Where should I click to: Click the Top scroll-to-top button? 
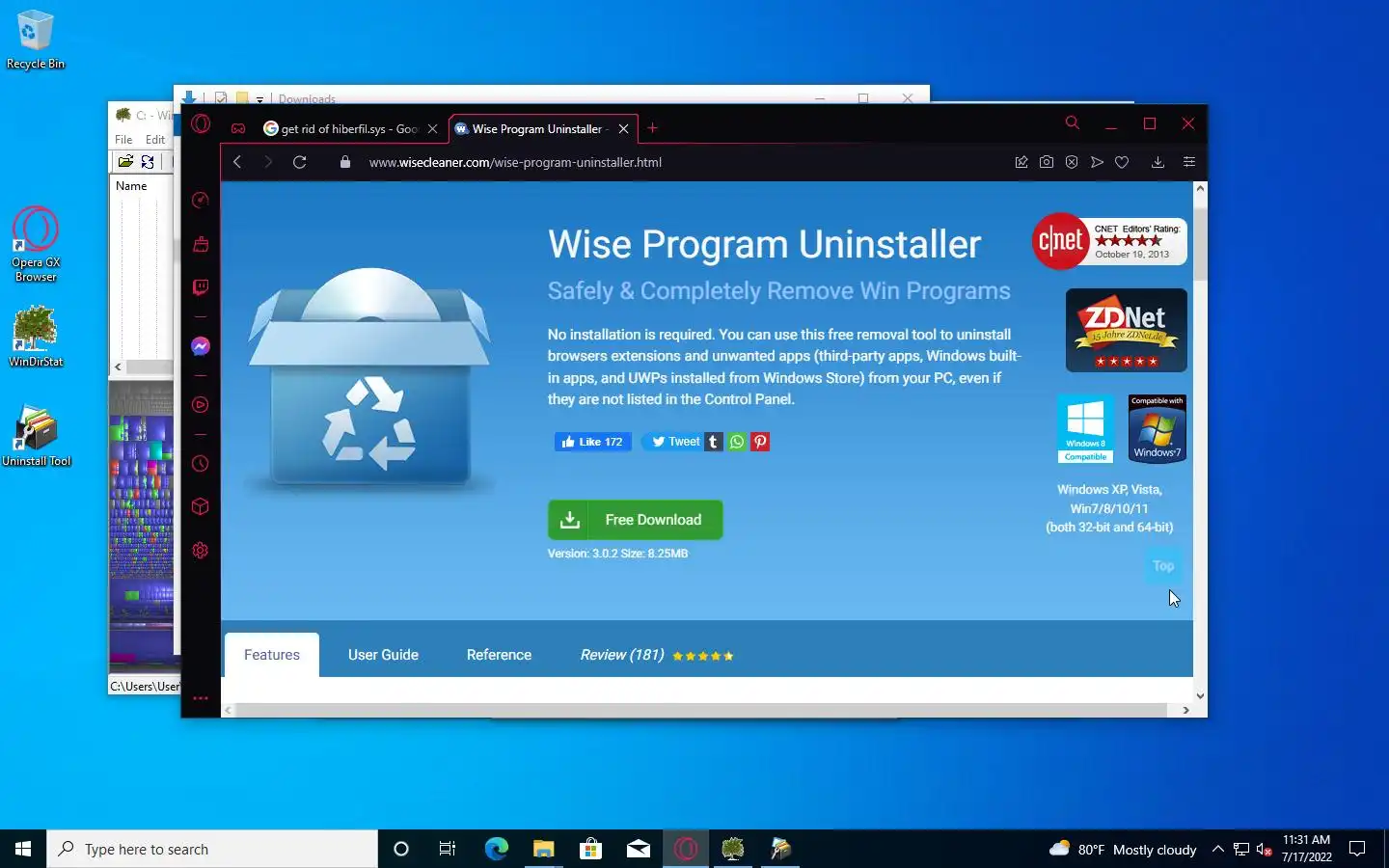pyautogui.click(x=1163, y=566)
